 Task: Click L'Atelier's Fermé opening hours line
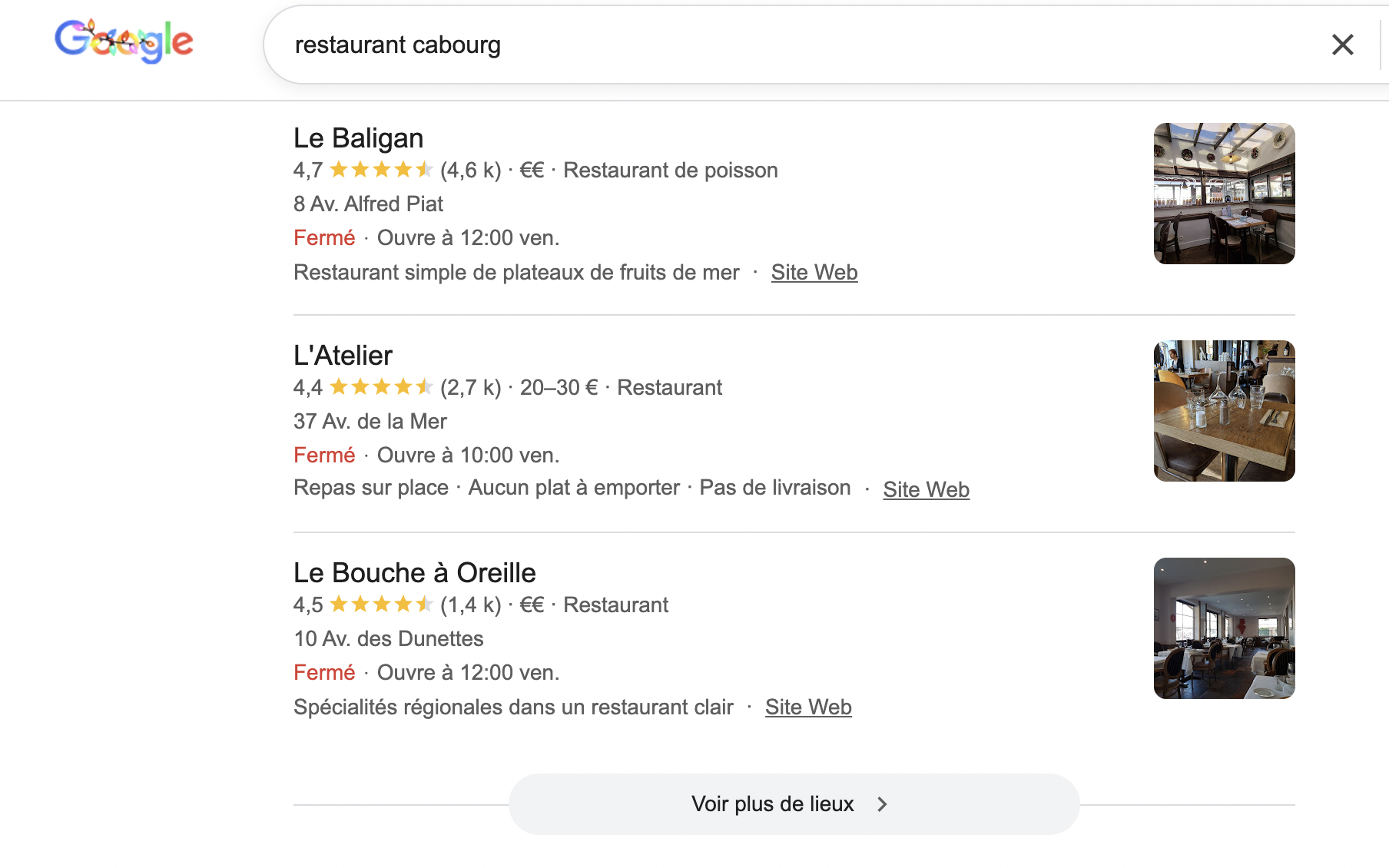[426, 456]
